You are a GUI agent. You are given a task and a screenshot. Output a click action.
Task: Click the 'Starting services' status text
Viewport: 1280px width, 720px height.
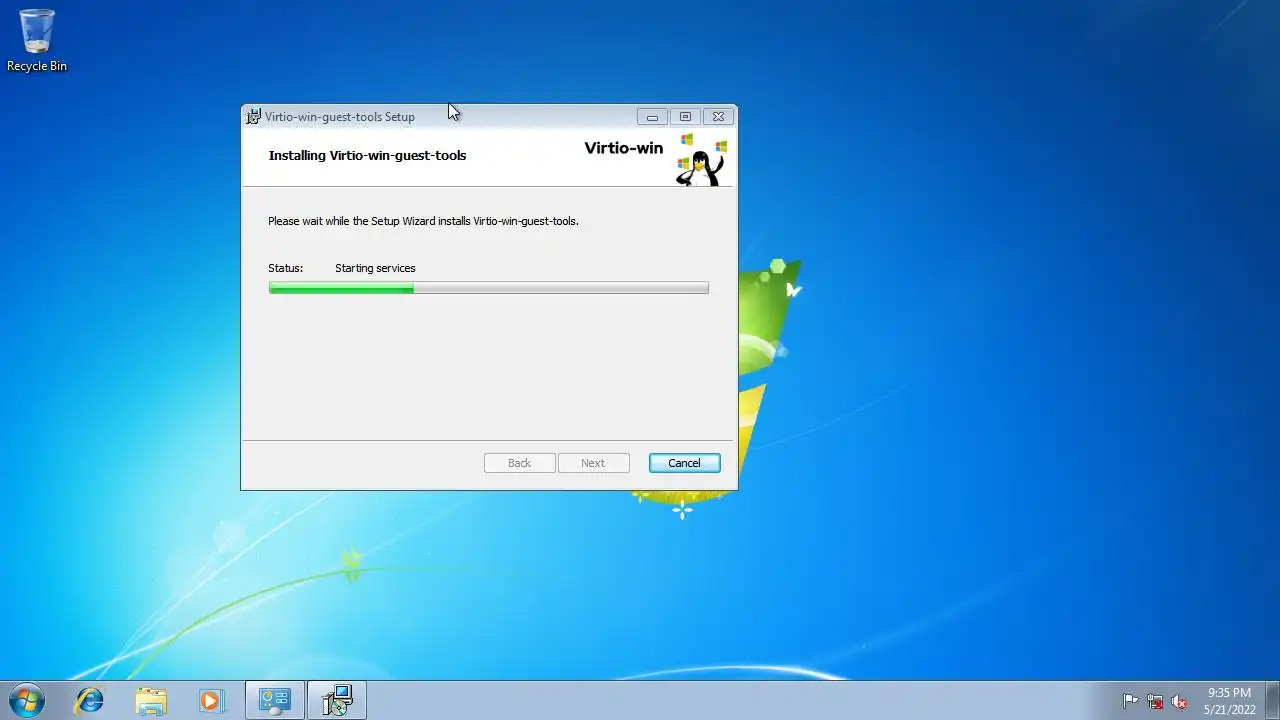[x=375, y=268]
